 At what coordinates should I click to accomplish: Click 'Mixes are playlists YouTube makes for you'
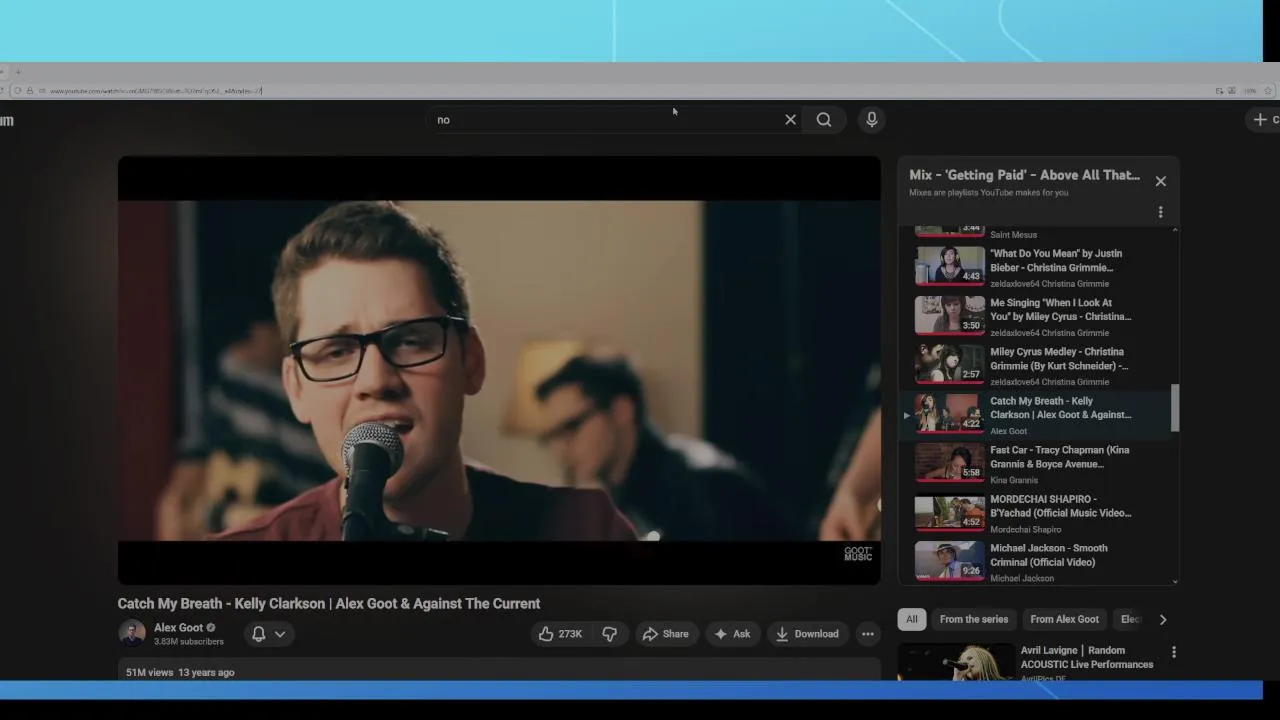coord(989,193)
